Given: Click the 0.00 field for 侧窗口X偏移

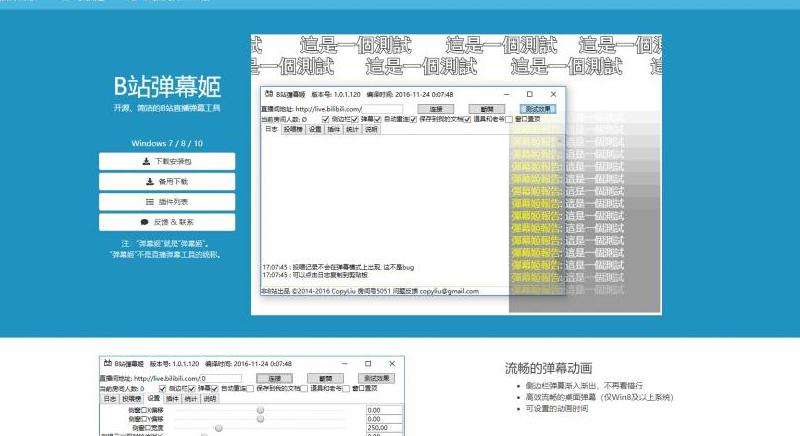Looking at the screenshot, I should (x=384, y=410).
